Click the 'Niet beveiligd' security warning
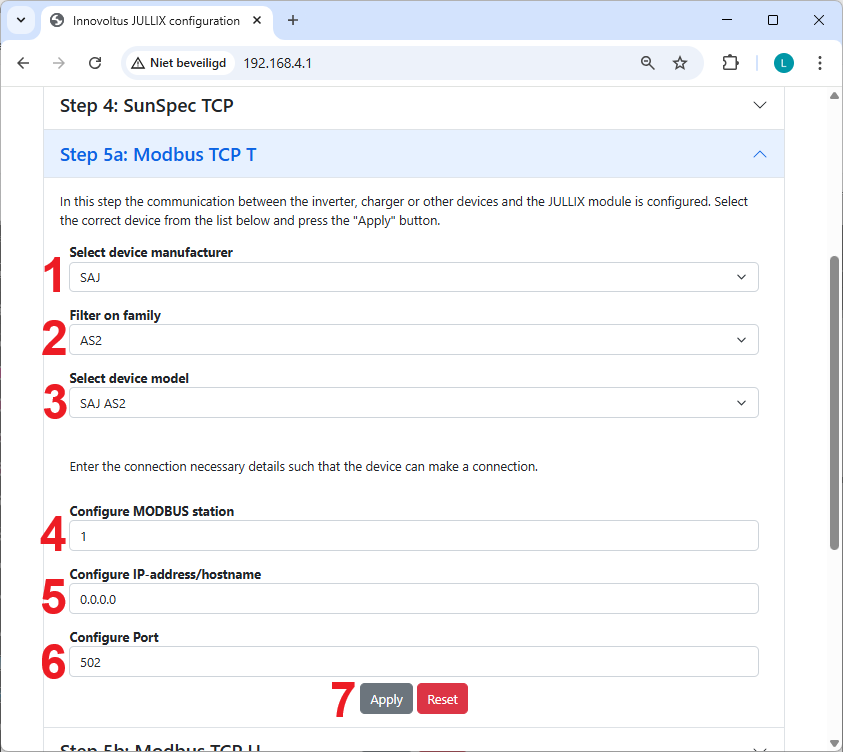 [x=179, y=63]
